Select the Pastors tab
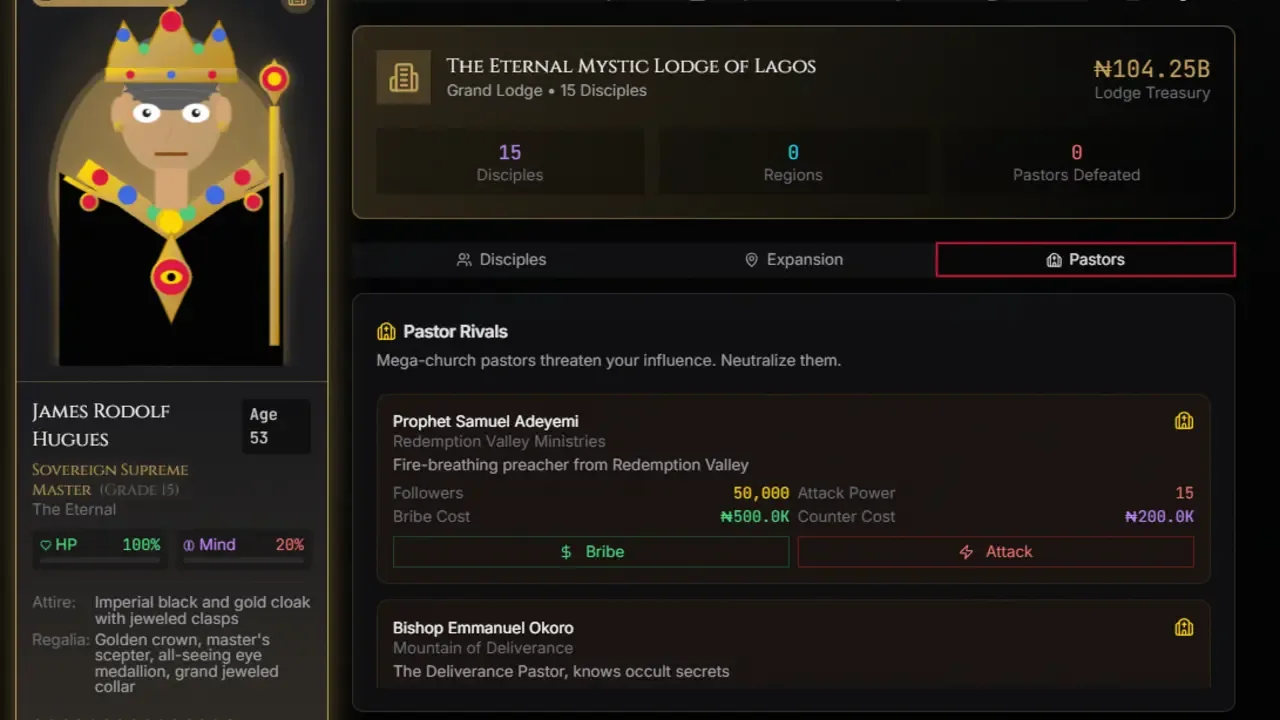The image size is (1280, 720). tap(1085, 260)
